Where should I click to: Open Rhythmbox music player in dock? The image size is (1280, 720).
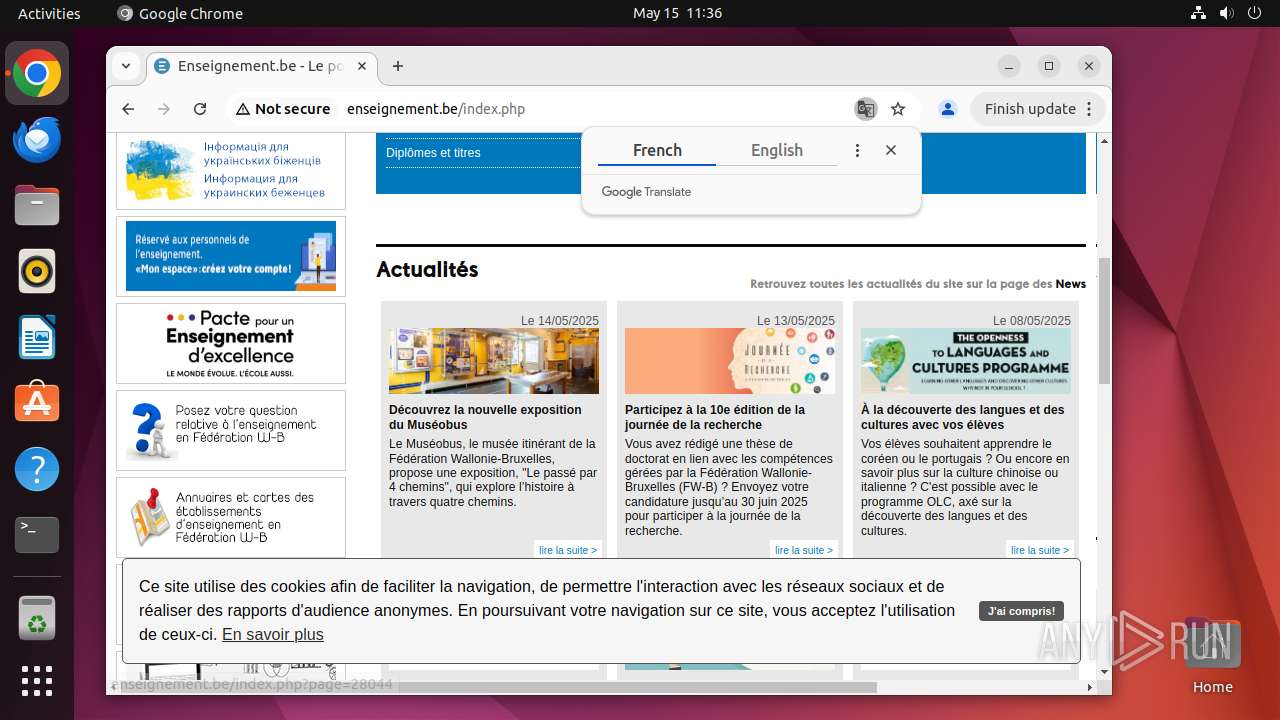[x=37, y=271]
